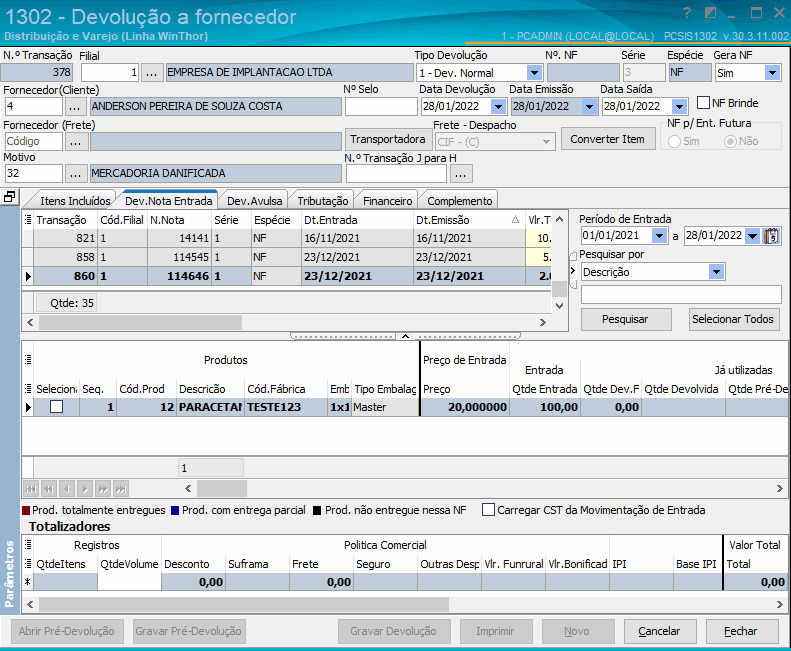Open period start date 01/01/2021 dropdown

click(659, 236)
